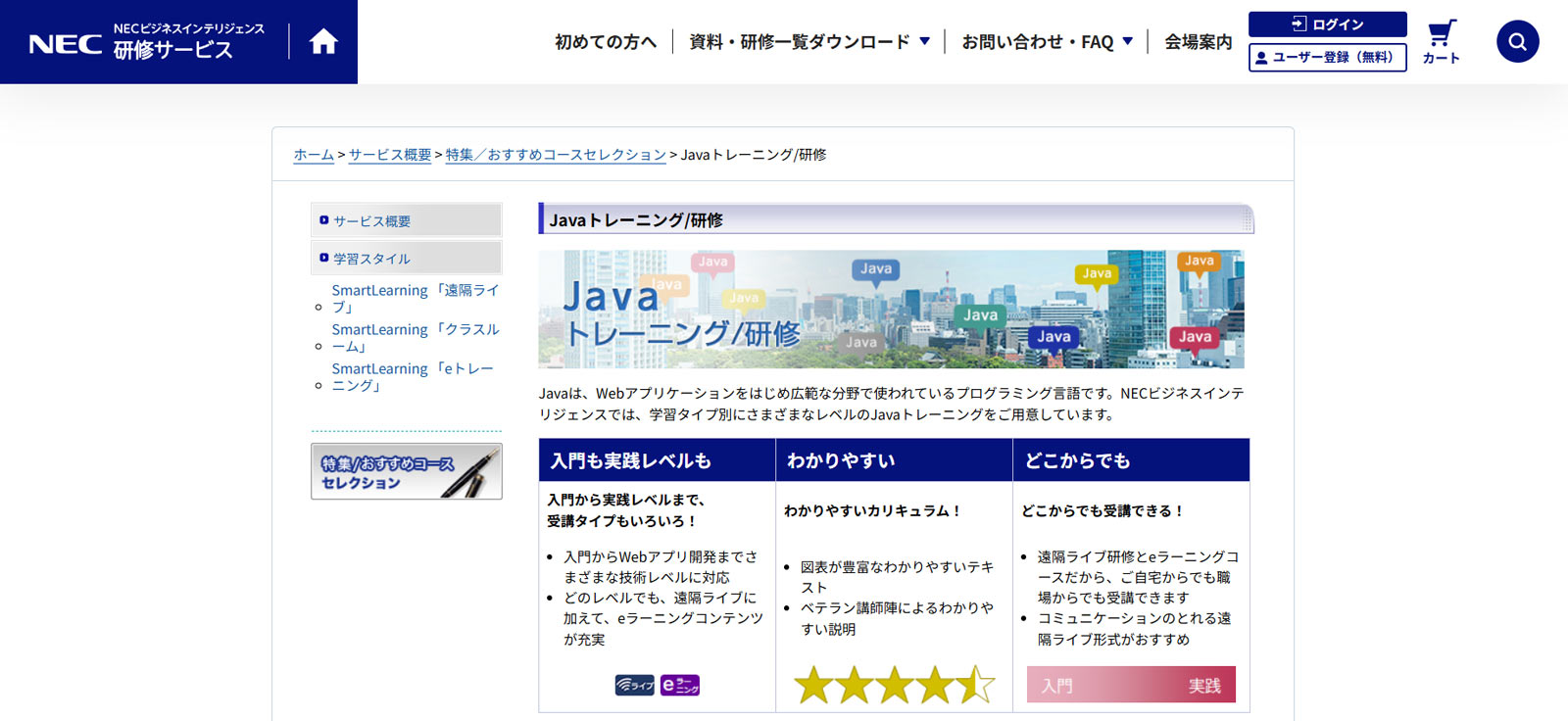The height and width of the screenshot is (721, 1568).
Task: Click the ログイン button
Action: pos(1327,24)
